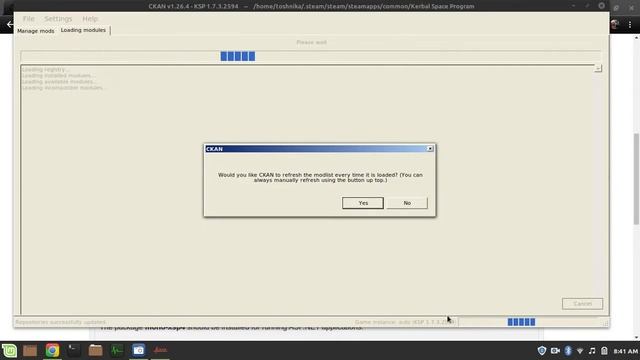The width and height of the screenshot is (640, 360).
Task: Open the Settings menu
Action: point(58,19)
